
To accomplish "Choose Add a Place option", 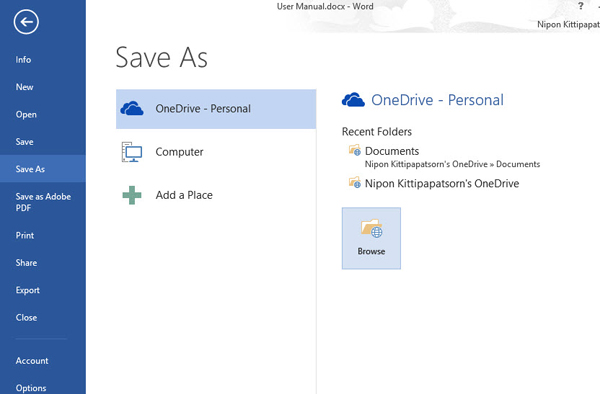I will tap(216, 195).
